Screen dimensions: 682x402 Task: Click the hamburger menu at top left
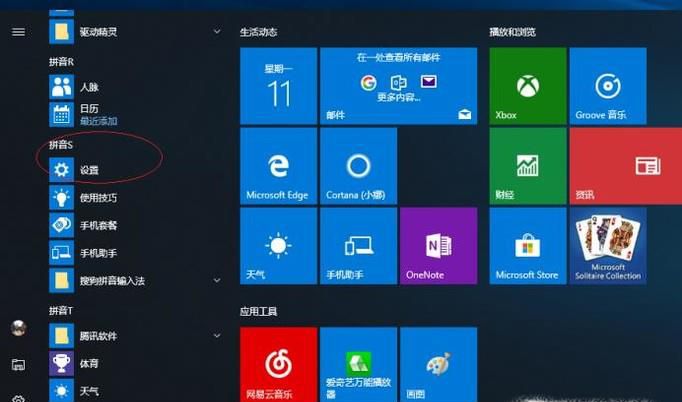(18, 32)
